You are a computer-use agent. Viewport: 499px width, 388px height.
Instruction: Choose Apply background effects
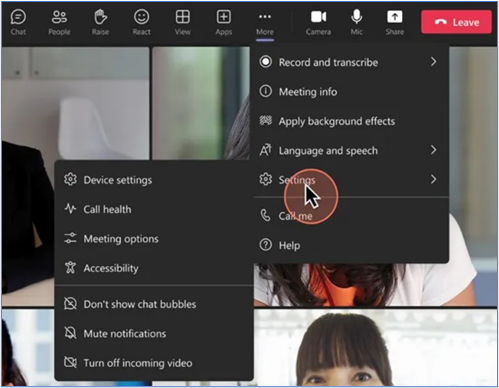[x=351, y=121]
